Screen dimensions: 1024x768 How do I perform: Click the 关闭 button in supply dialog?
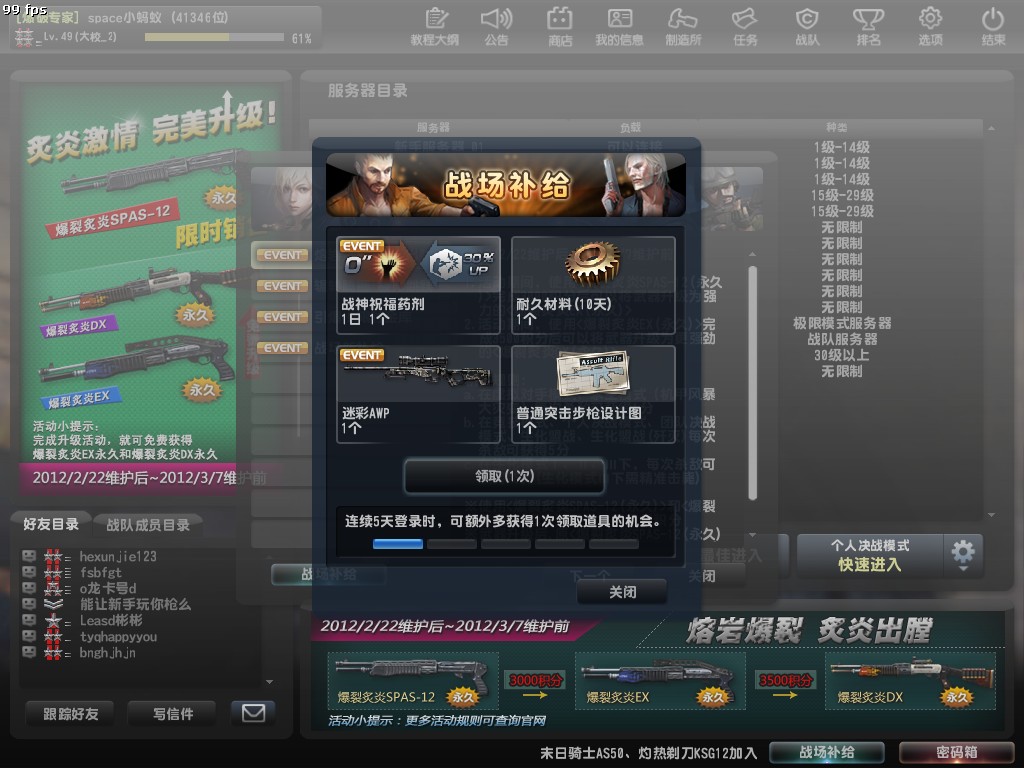[622, 592]
